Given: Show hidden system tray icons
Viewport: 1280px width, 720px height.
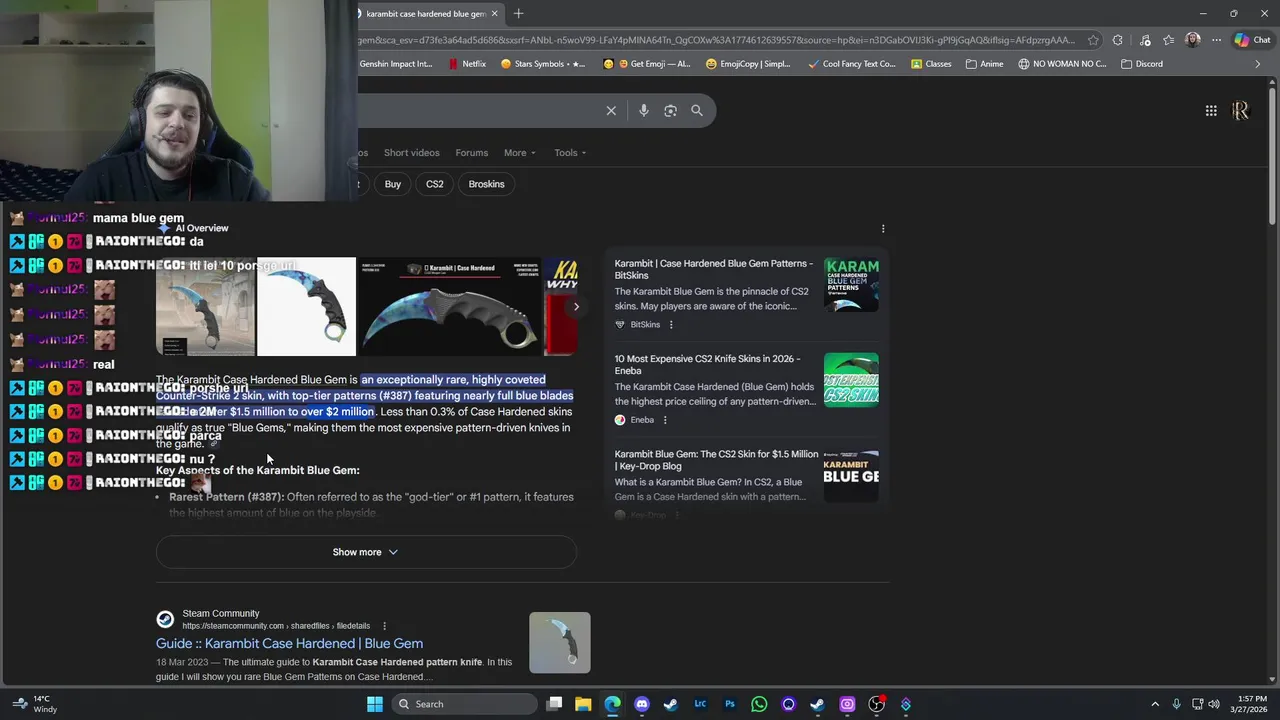Looking at the screenshot, I should point(1155,704).
